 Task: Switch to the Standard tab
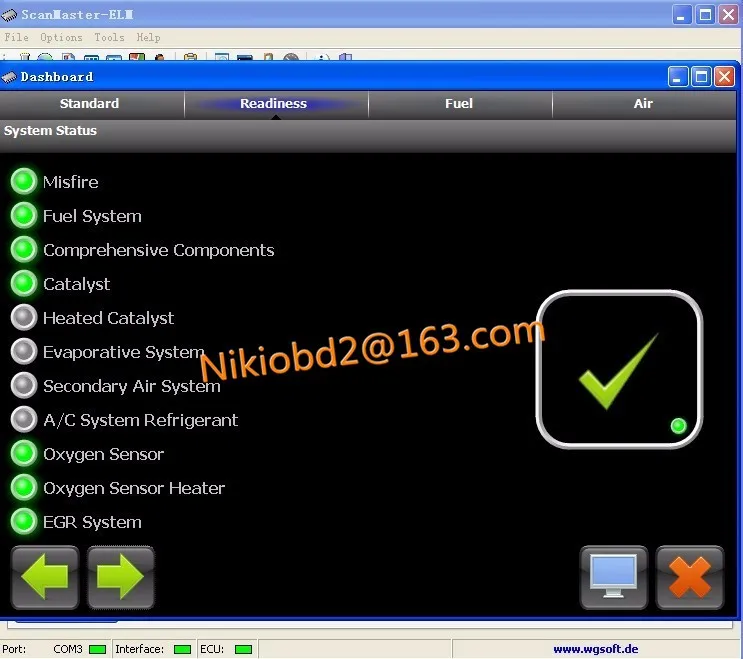coord(90,104)
